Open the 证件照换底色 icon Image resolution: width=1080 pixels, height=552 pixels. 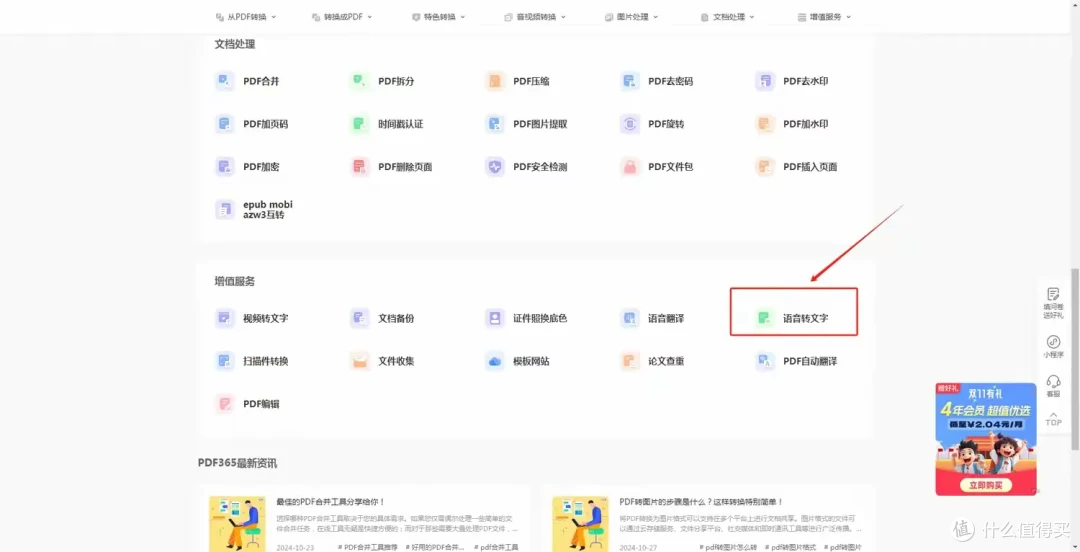[x=495, y=318]
